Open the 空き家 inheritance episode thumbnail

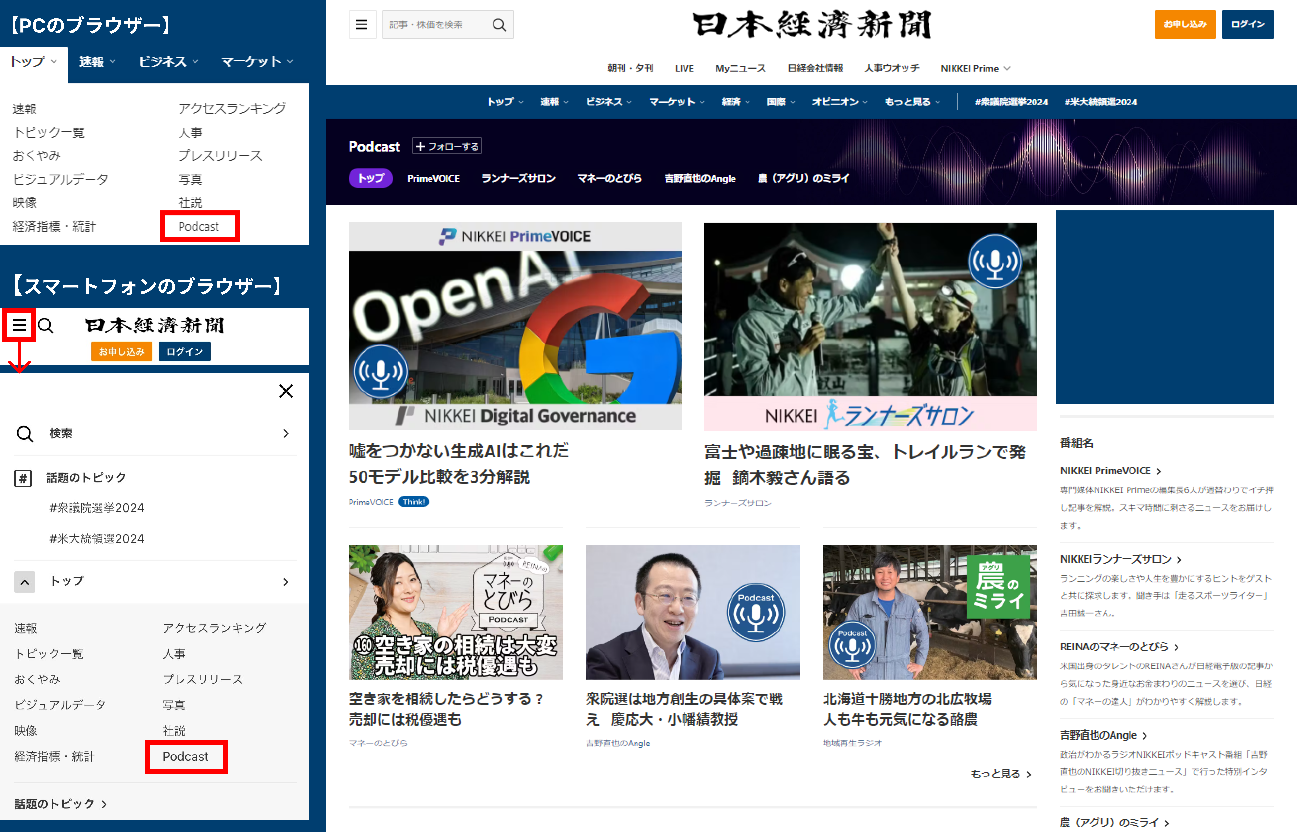456,612
